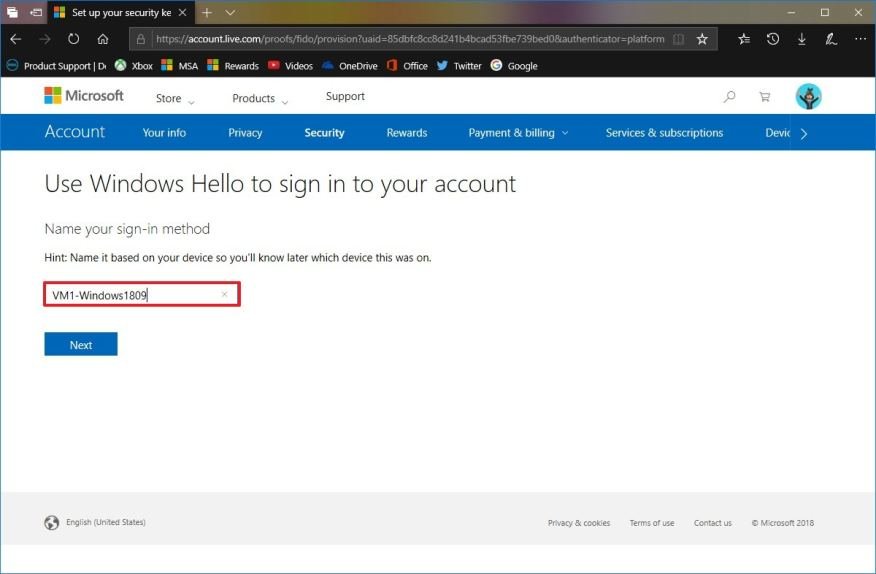Expand the Products dropdown menu

tap(260, 99)
